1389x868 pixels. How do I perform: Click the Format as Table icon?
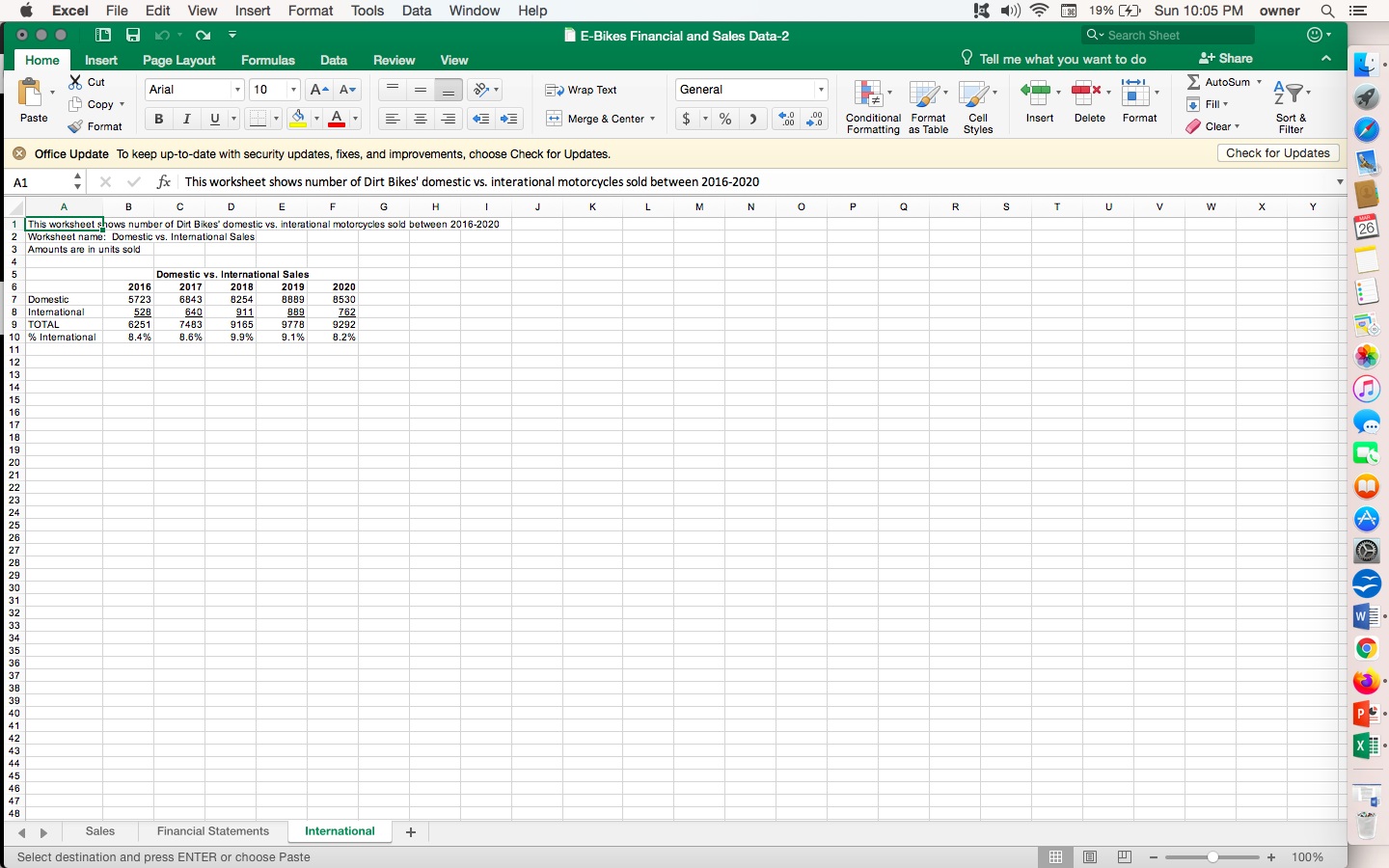(x=928, y=106)
